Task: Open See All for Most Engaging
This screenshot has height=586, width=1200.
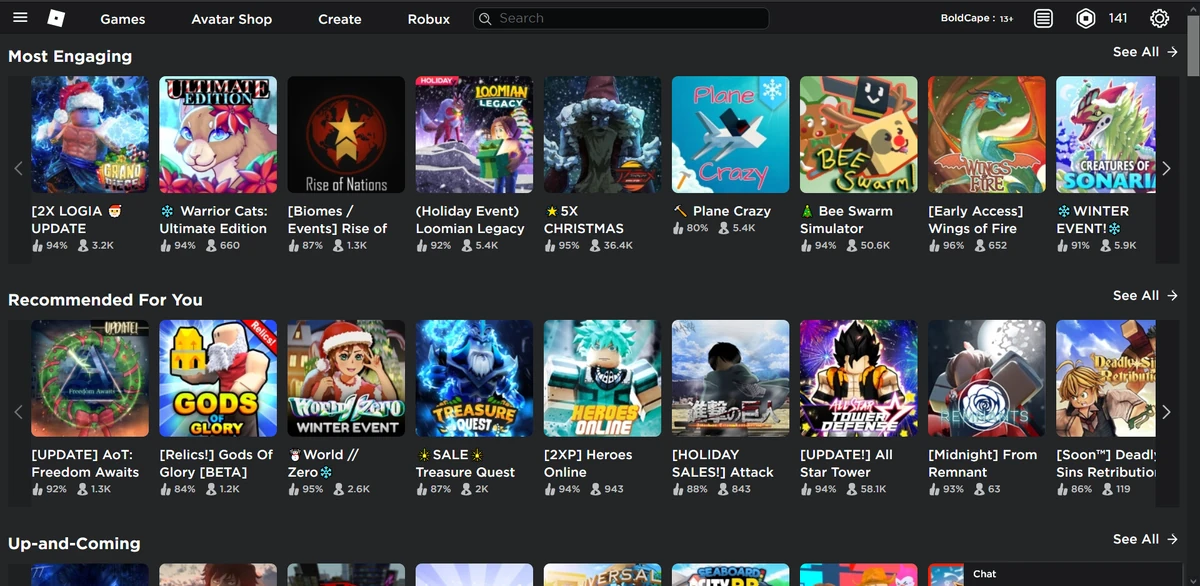Action: coord(1144,51)
